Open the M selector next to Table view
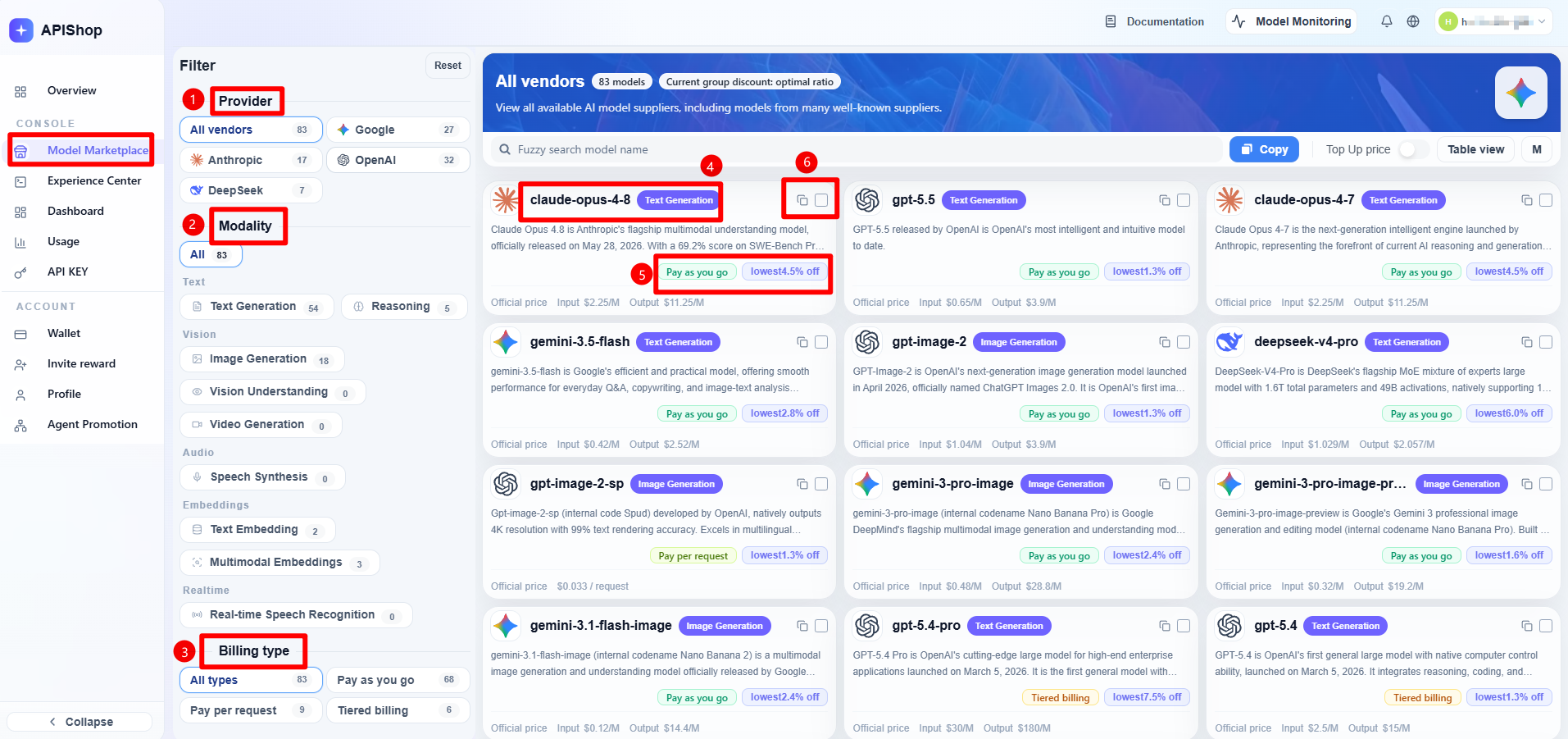 pyautogui.click(x=1537, y=149)
